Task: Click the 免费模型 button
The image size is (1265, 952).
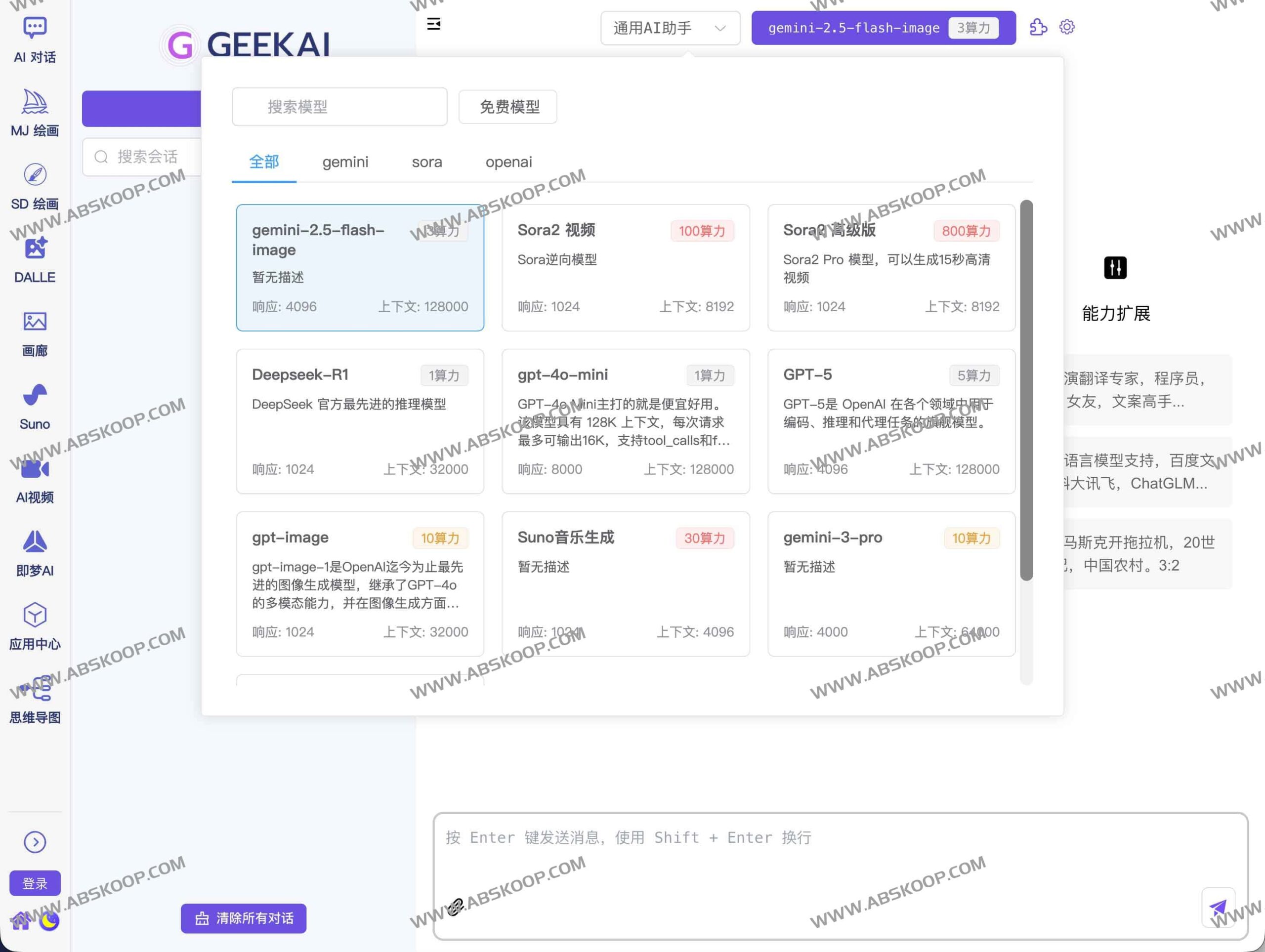Action: [x=507, y=106]
